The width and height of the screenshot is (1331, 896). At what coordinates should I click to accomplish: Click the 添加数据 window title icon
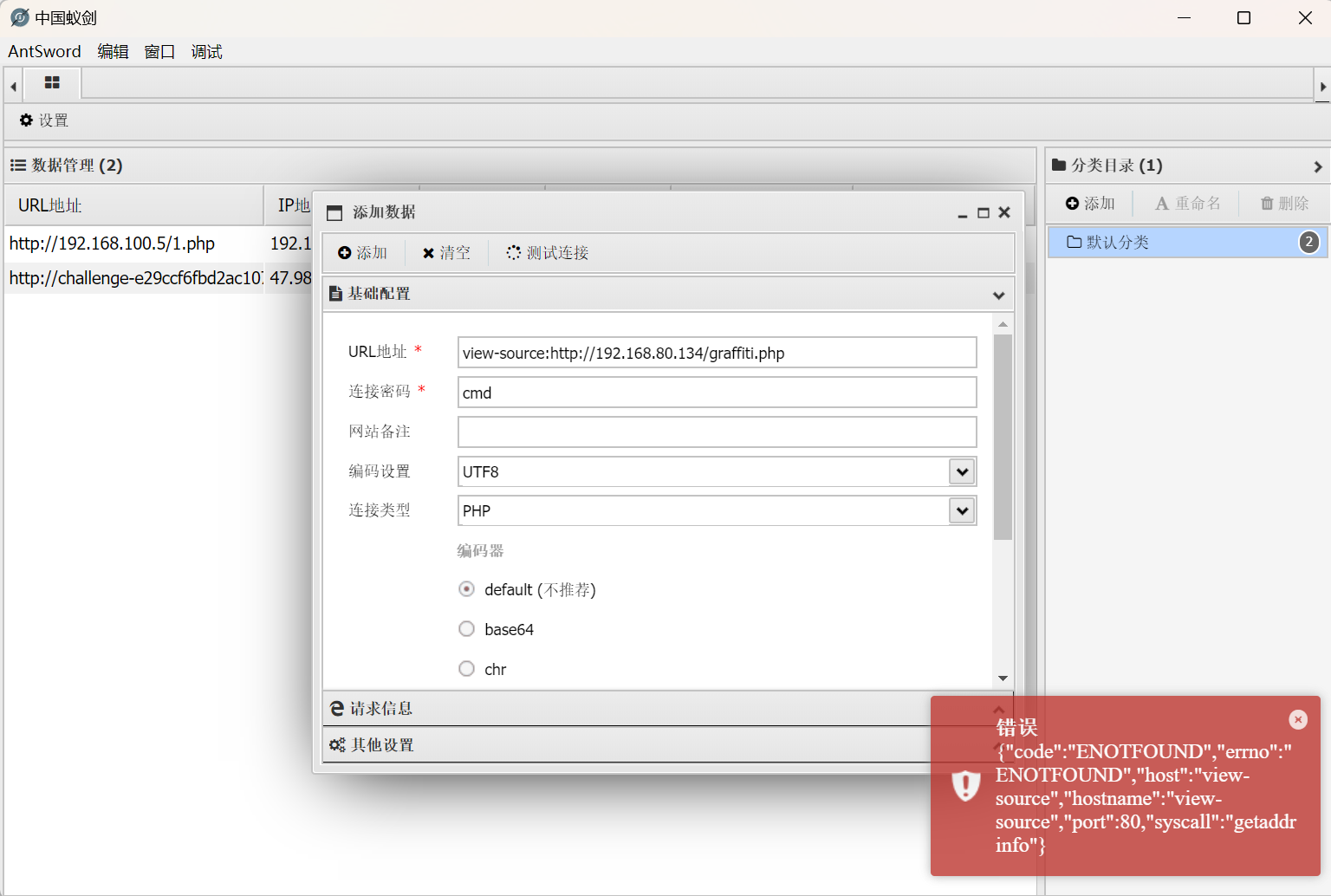[334, 212]
